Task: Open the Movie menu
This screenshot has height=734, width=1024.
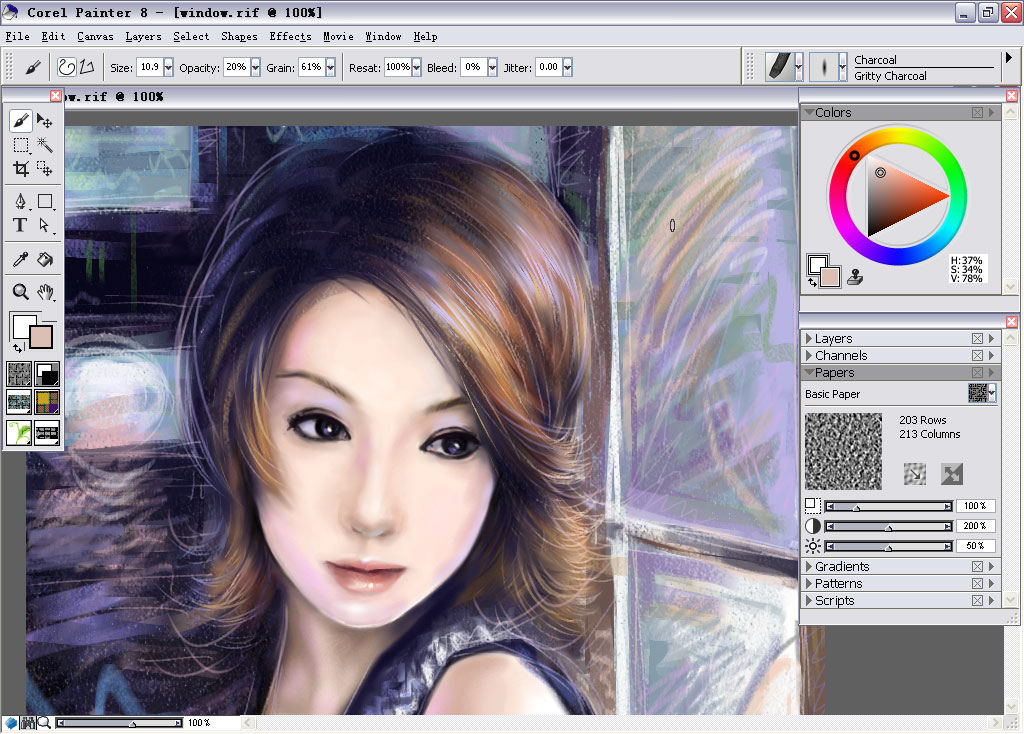Action: pyautogui.click(x=338, y=37)
